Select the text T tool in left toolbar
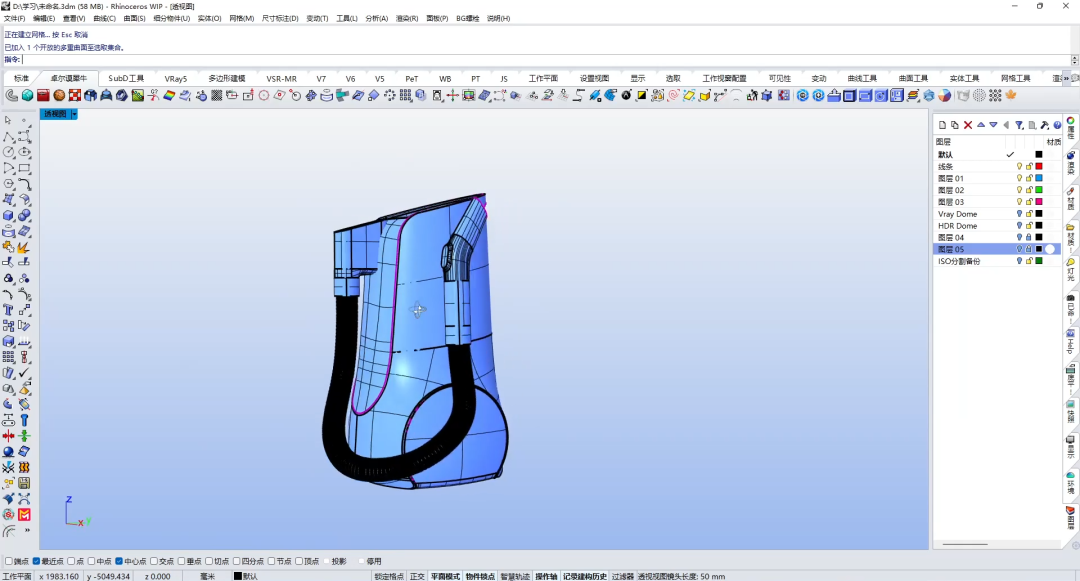The width and height of the screenshot is (1080, 581). coord(8,310)
